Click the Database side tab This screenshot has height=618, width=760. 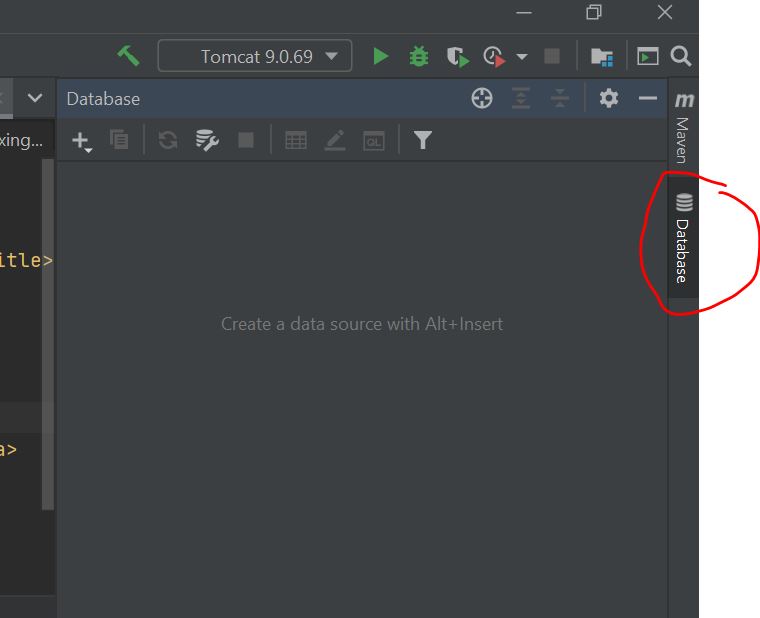point(683,240)
